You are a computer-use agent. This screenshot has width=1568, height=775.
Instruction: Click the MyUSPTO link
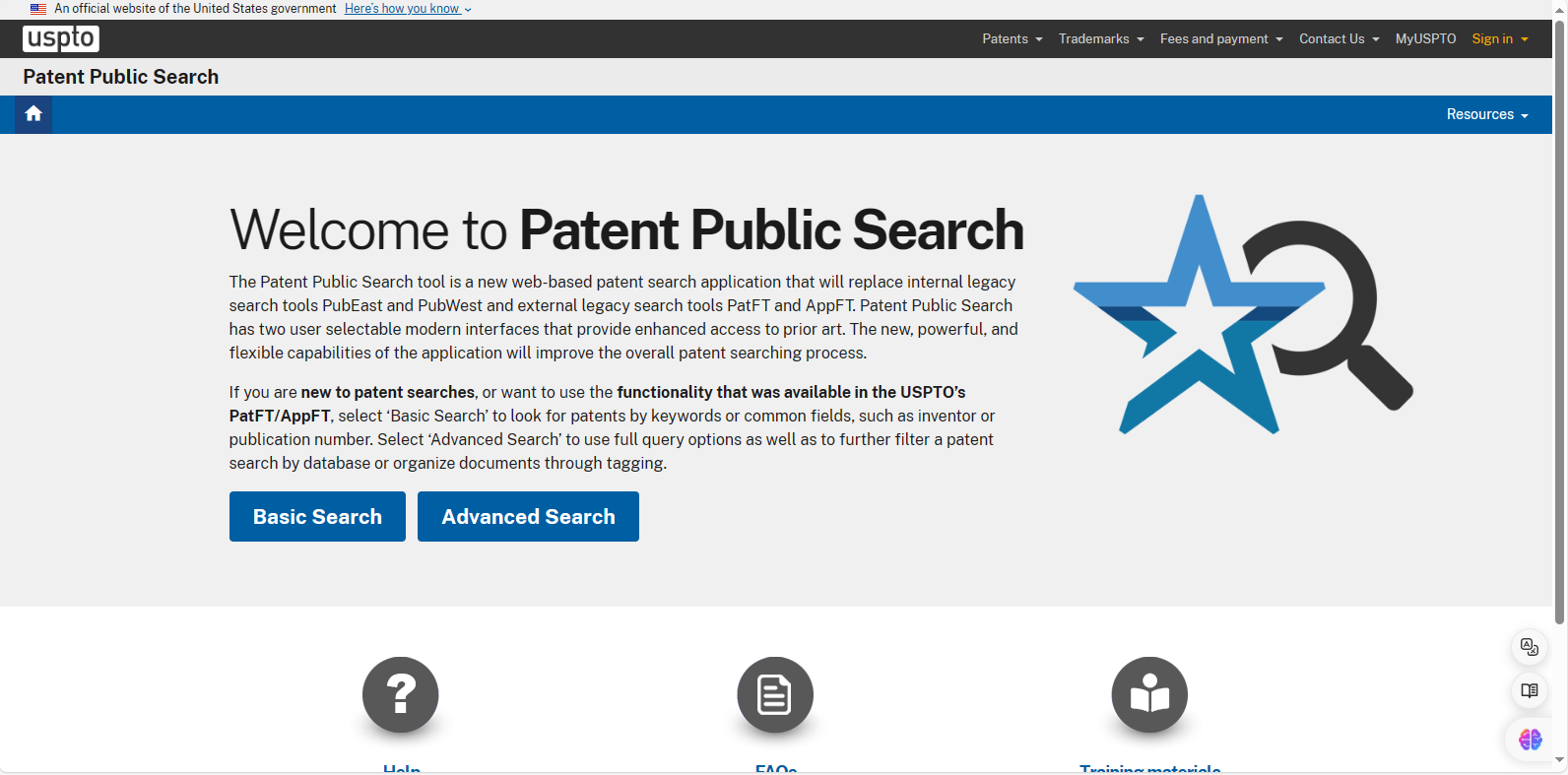[x=1425, y=39]
